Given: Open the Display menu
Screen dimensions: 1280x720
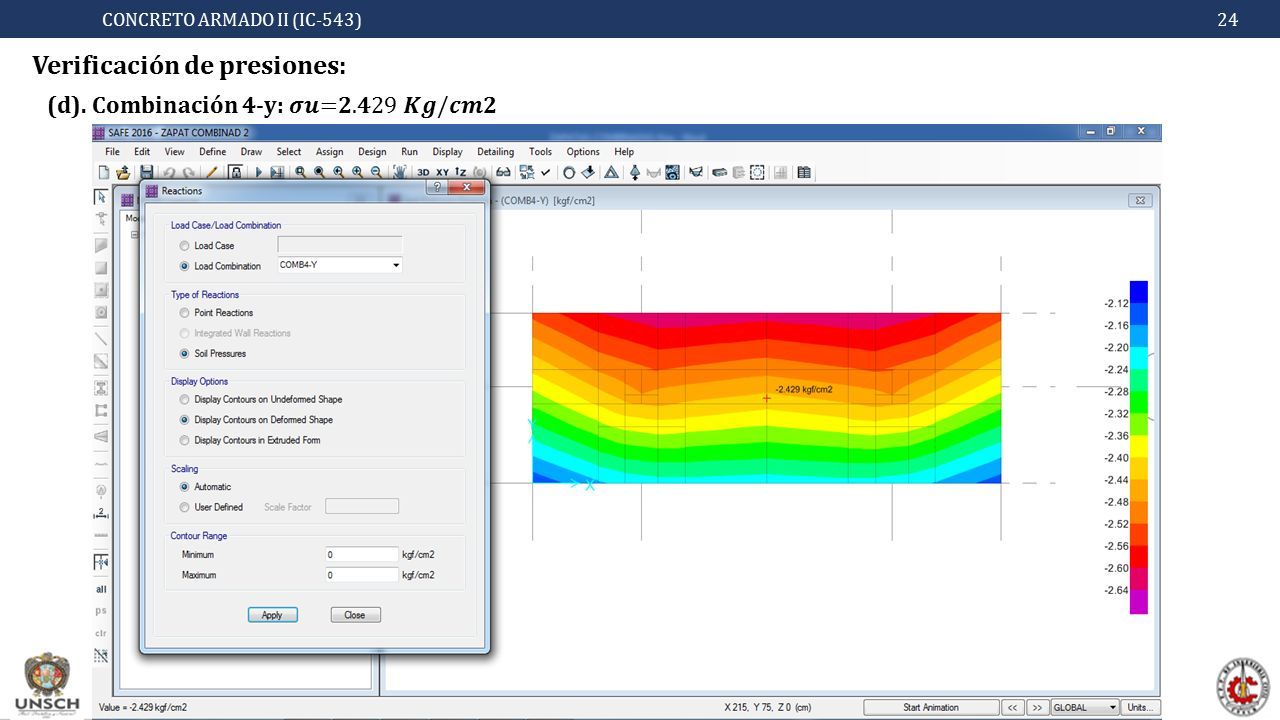Looking at the screenshot, I should 447,152.
